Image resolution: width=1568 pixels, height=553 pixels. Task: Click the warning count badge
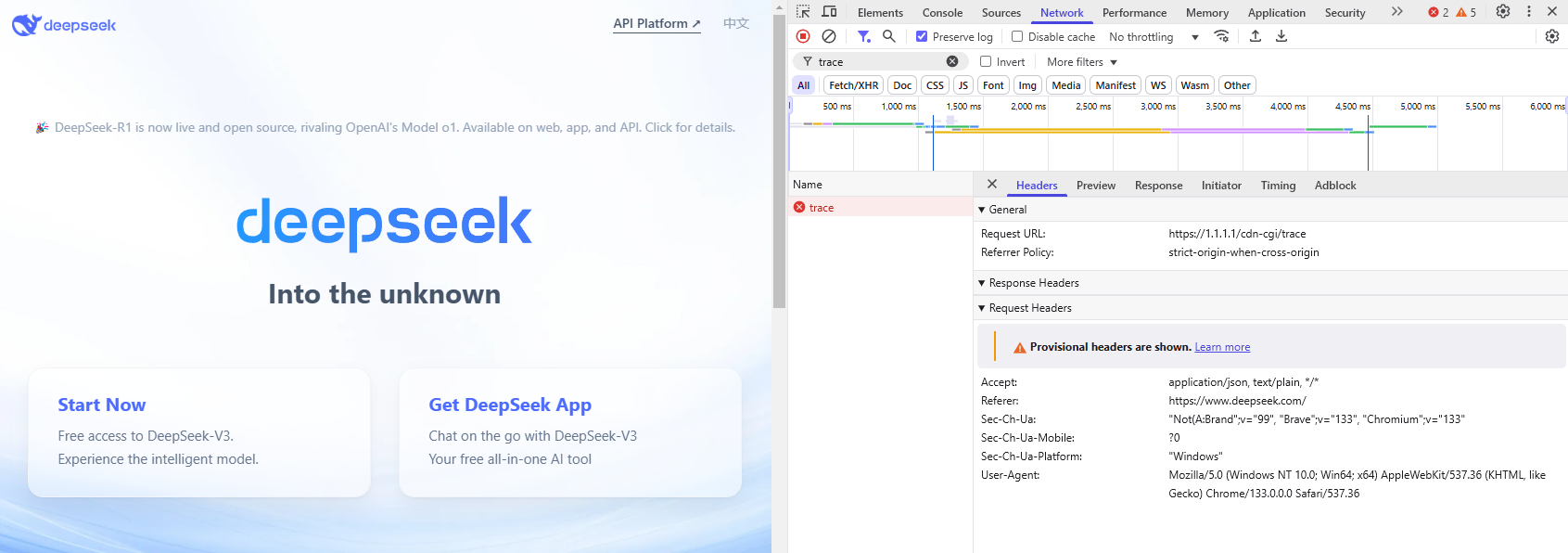(1466, 12)
